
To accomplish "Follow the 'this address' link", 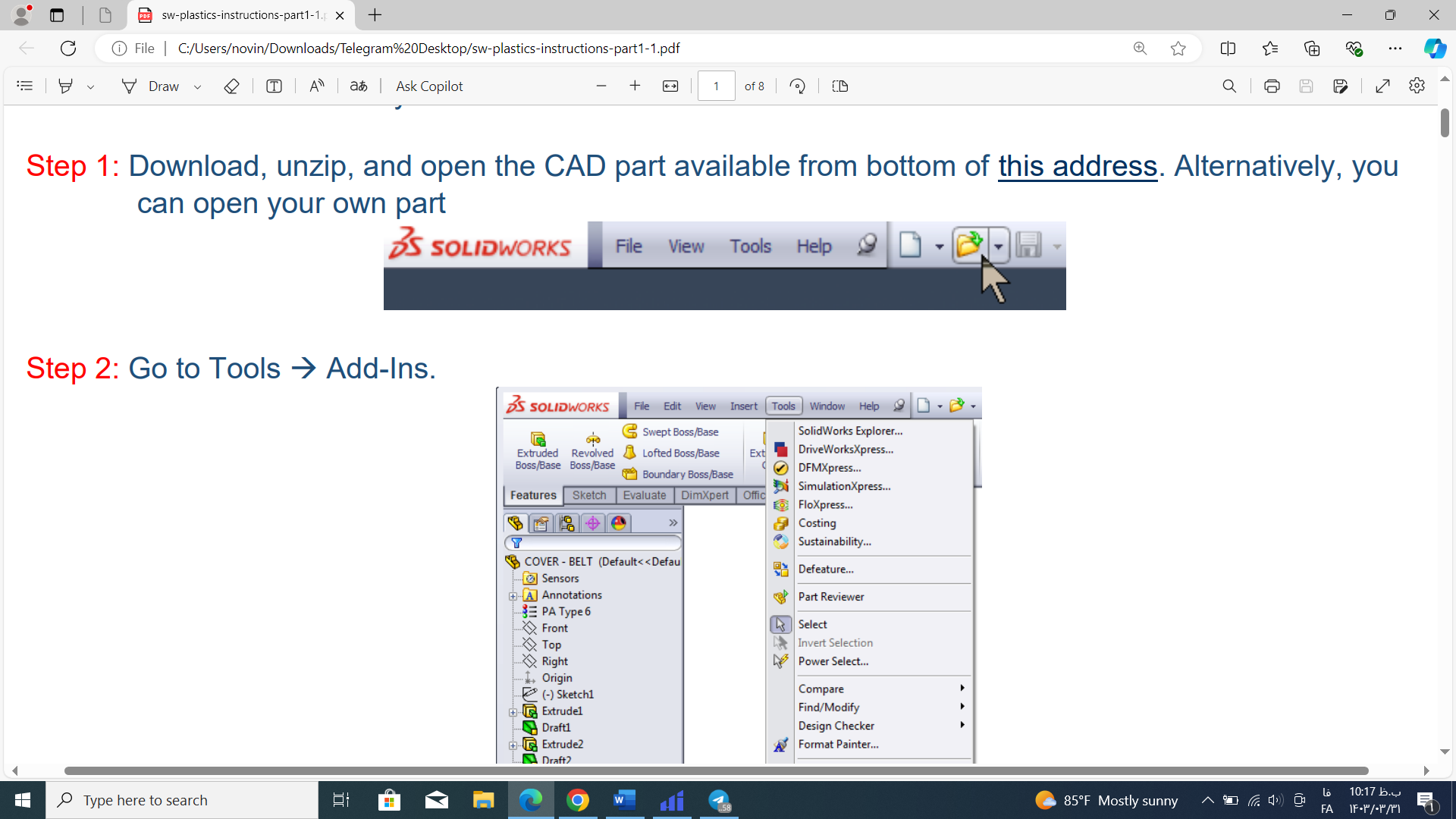I will pyautogui.click(x=1078, y=165).
